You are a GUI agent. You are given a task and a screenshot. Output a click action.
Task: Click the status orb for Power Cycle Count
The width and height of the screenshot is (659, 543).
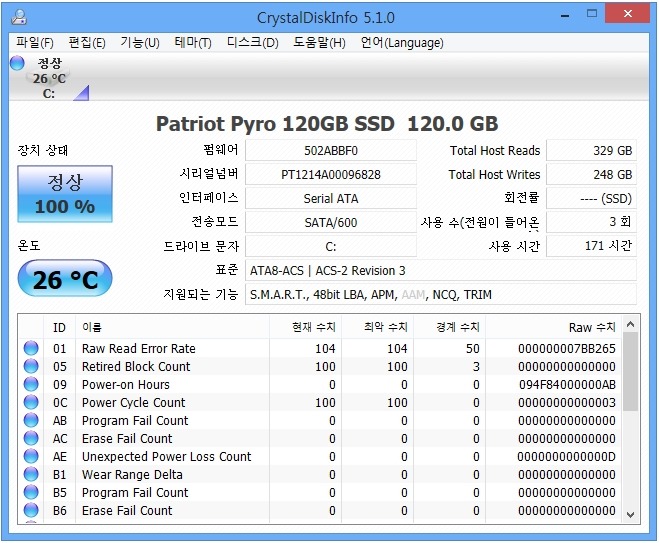click(31, 402)
